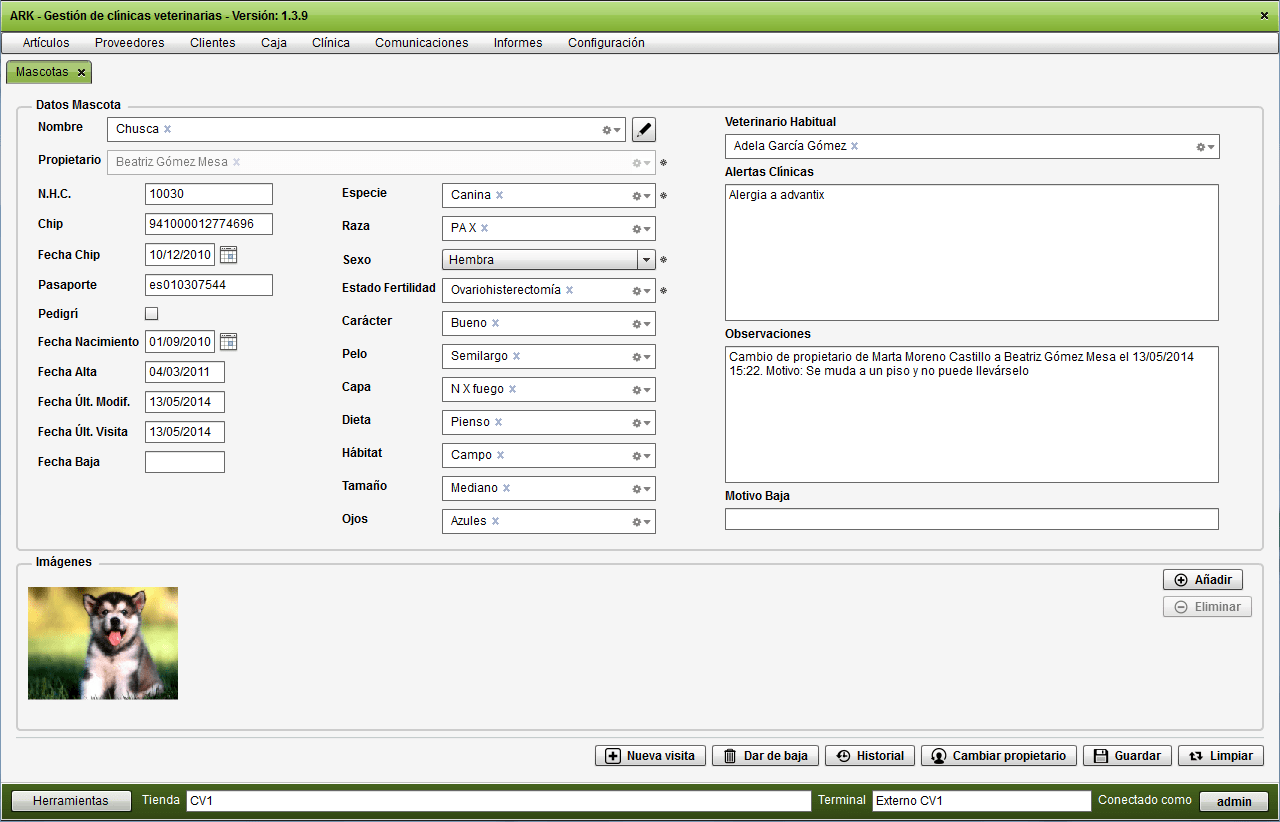This screenshot has height=822, width=1280.
Task: Open the Fecha Nacimiento calendar picker
Action: click(x=228, y=342)
